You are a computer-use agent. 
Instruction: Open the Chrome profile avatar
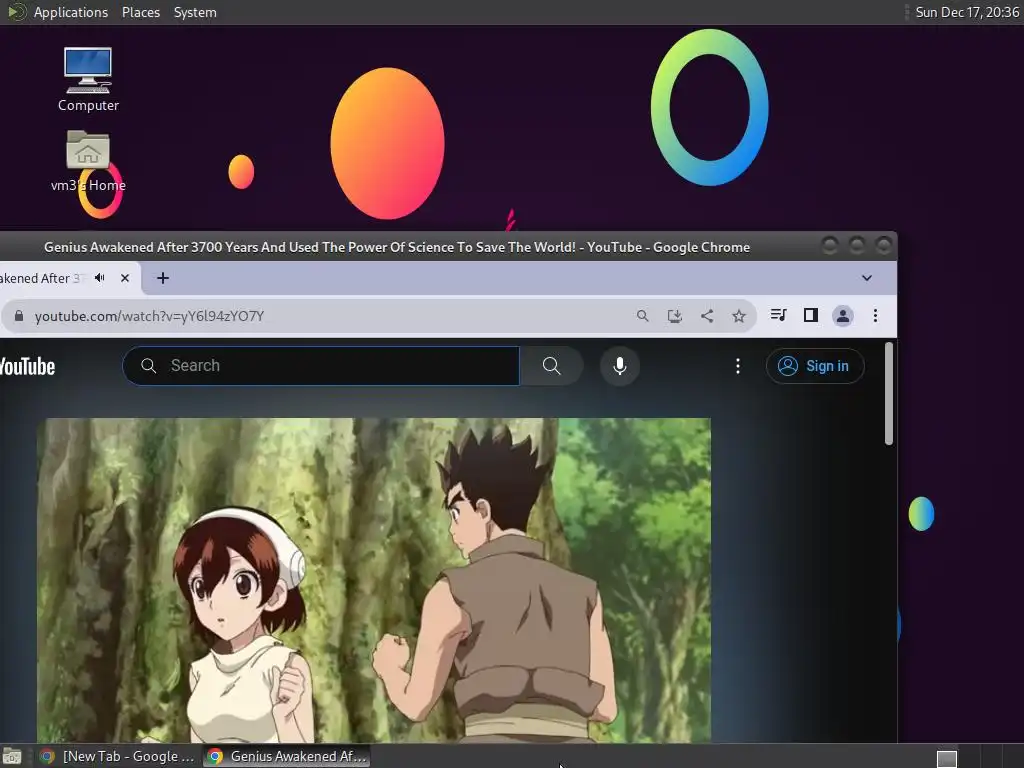pyautogui.click(x=842, y=316)
